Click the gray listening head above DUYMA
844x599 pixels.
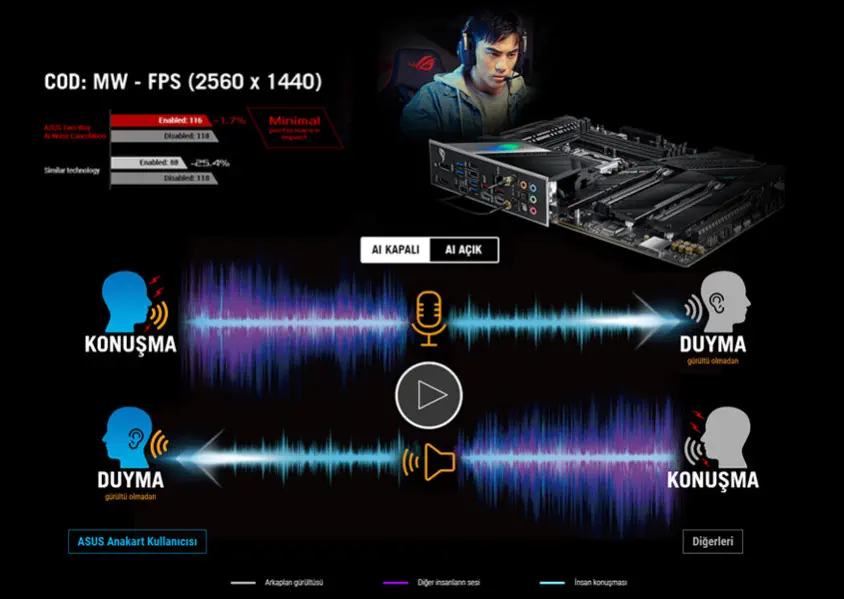tap(719, 301)
